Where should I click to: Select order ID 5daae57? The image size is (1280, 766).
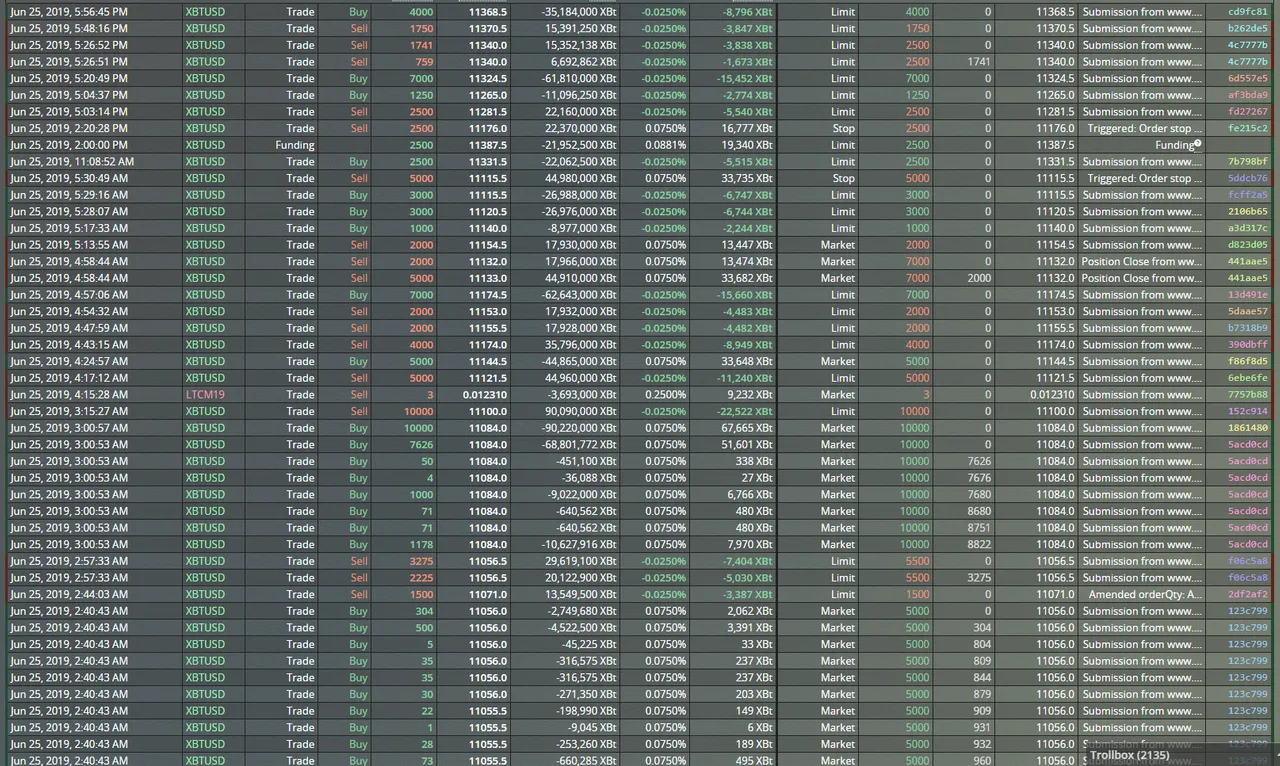pyautogui.click(x=1247, y=311)
